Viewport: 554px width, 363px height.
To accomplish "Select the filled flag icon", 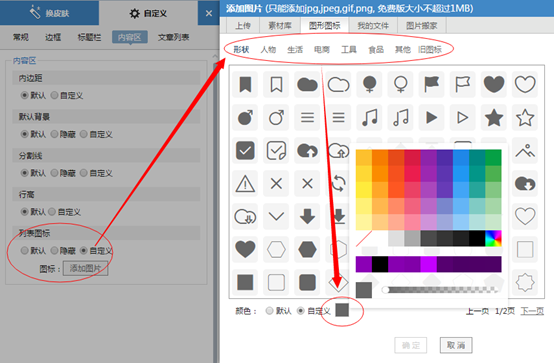I will click(431, 84).
